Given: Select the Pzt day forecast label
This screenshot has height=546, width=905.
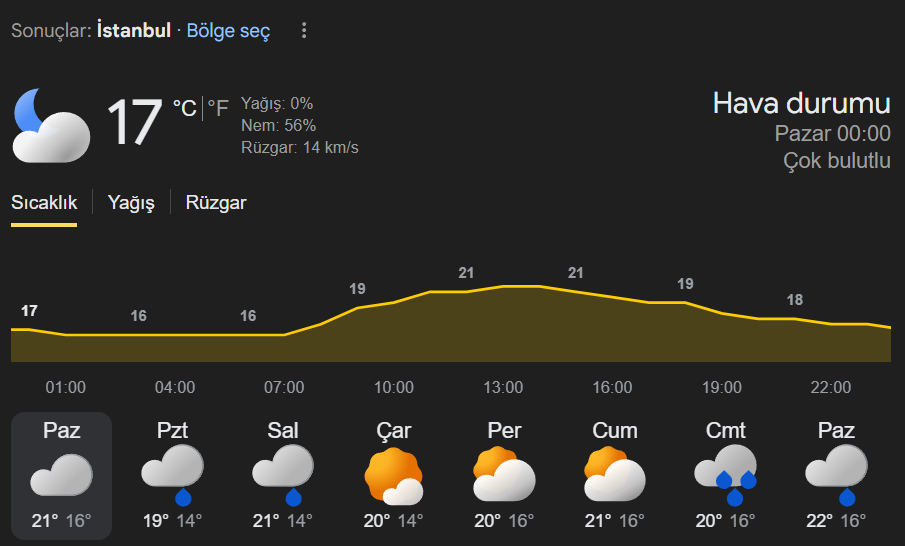Looking at the screenshot, I should click(172, 431).
